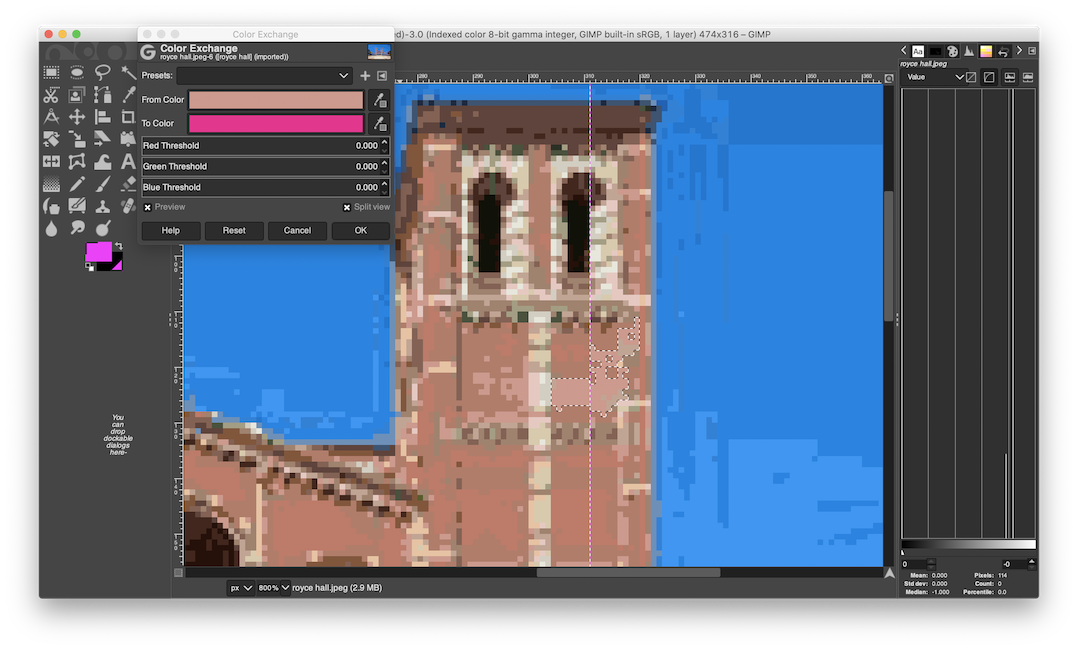Select the Crop tool
This screenshot has width=1078, height=650.
tap(128, 117)
